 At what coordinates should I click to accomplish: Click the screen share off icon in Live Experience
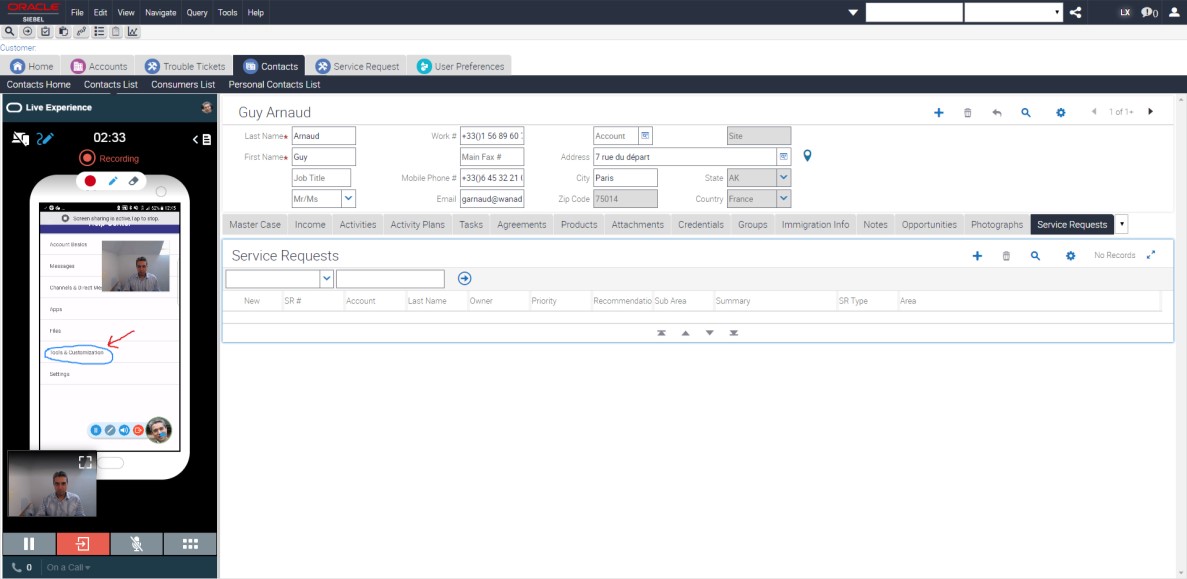click(20, 139)
